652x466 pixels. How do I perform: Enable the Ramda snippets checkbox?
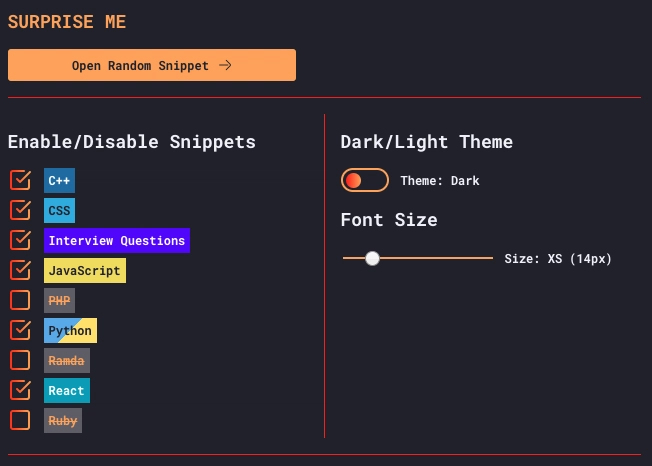tap(20, 360)
